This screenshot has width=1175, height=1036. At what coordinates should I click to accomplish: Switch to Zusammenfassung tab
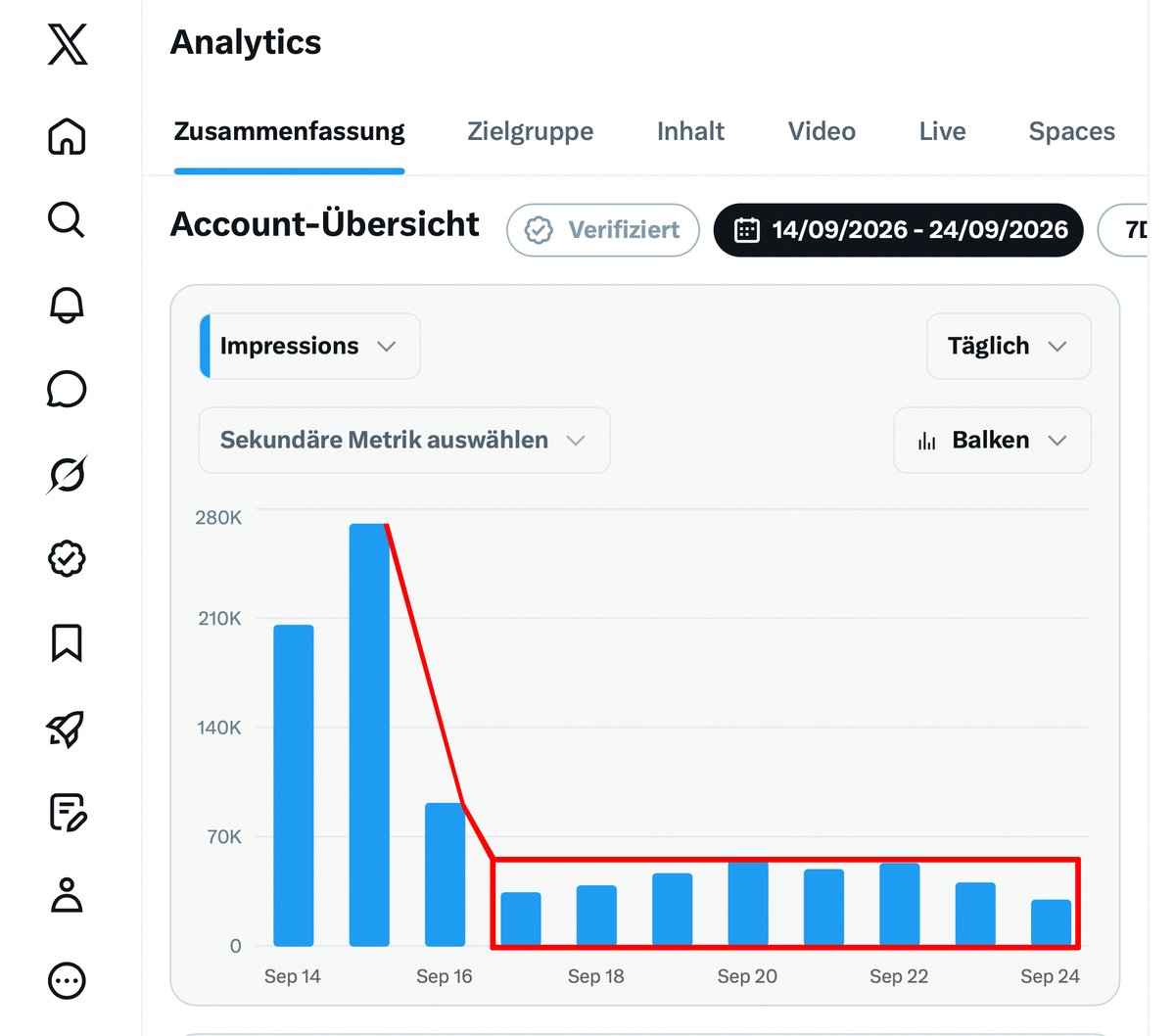289,131
